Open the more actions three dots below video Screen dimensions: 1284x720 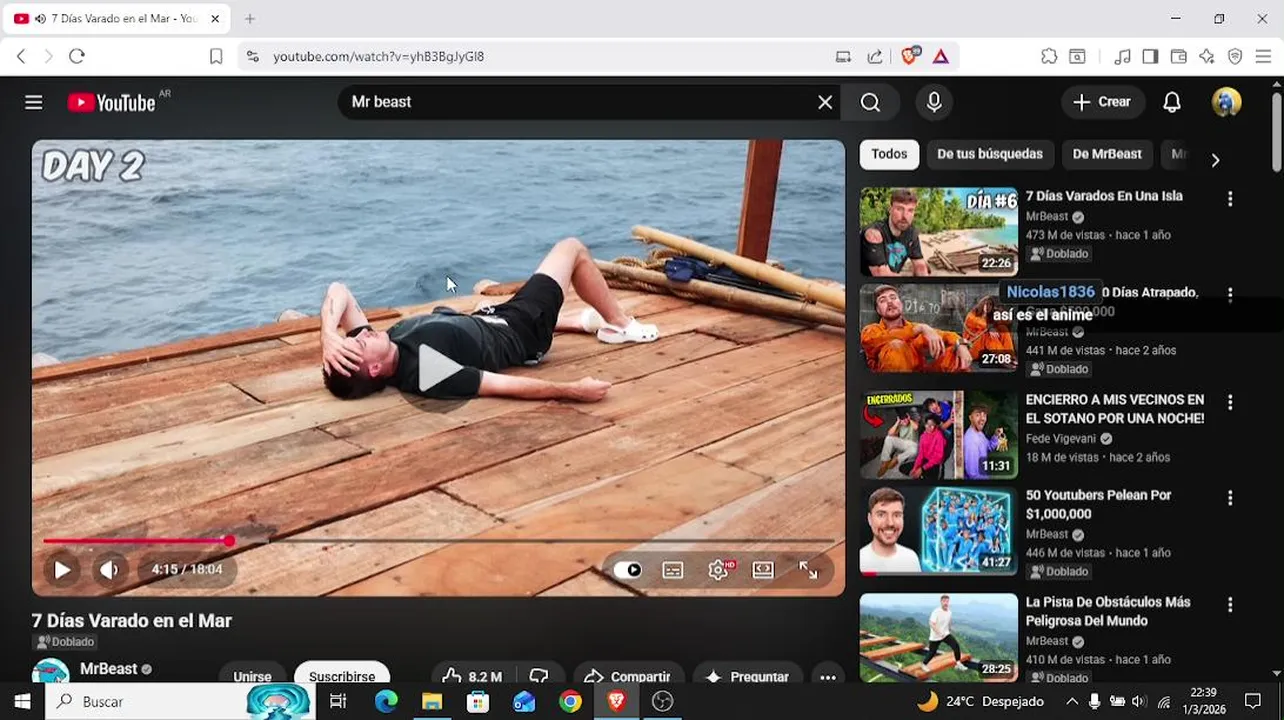click(828, 677)
